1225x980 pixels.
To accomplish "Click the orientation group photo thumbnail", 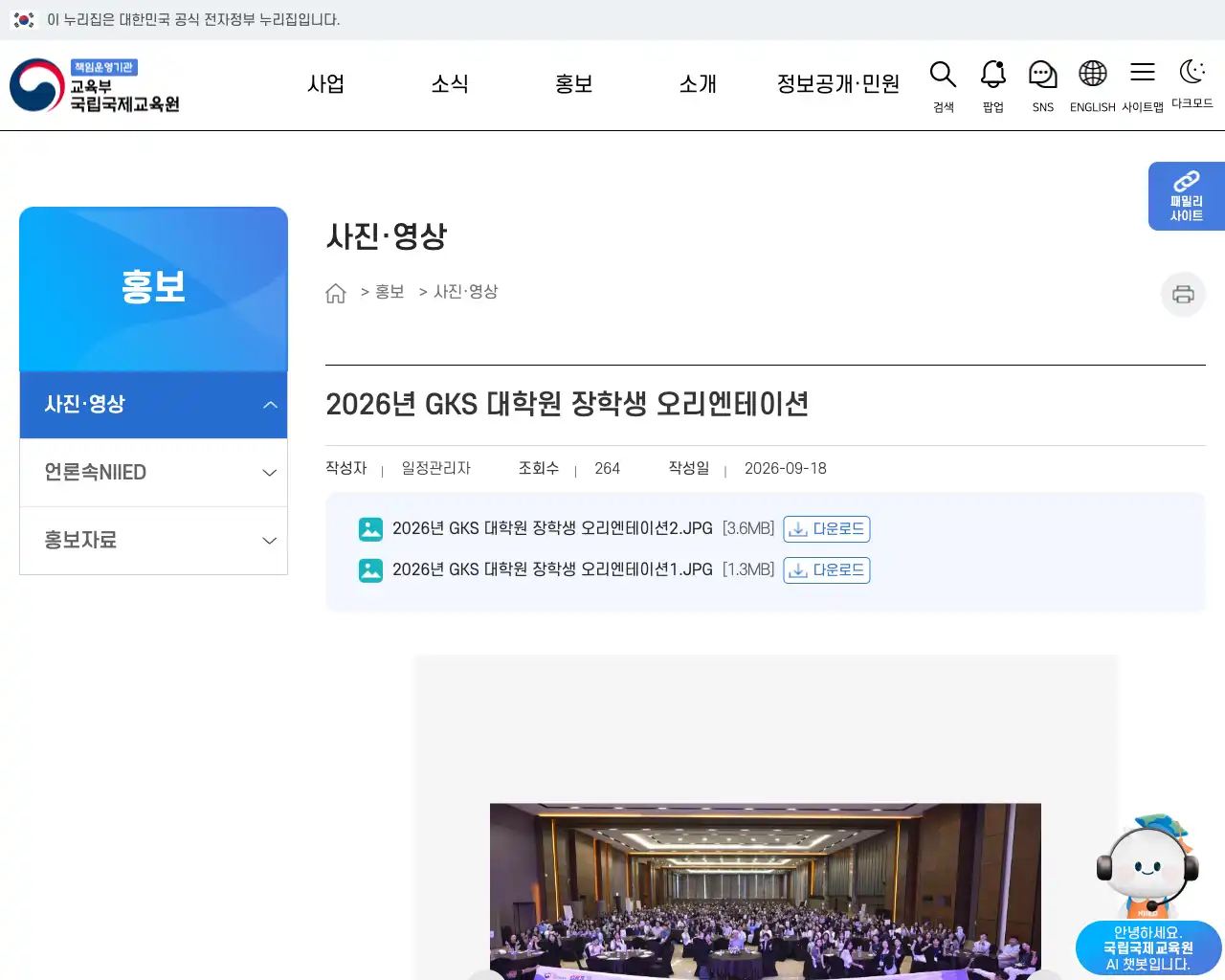I will click(766, 891).
